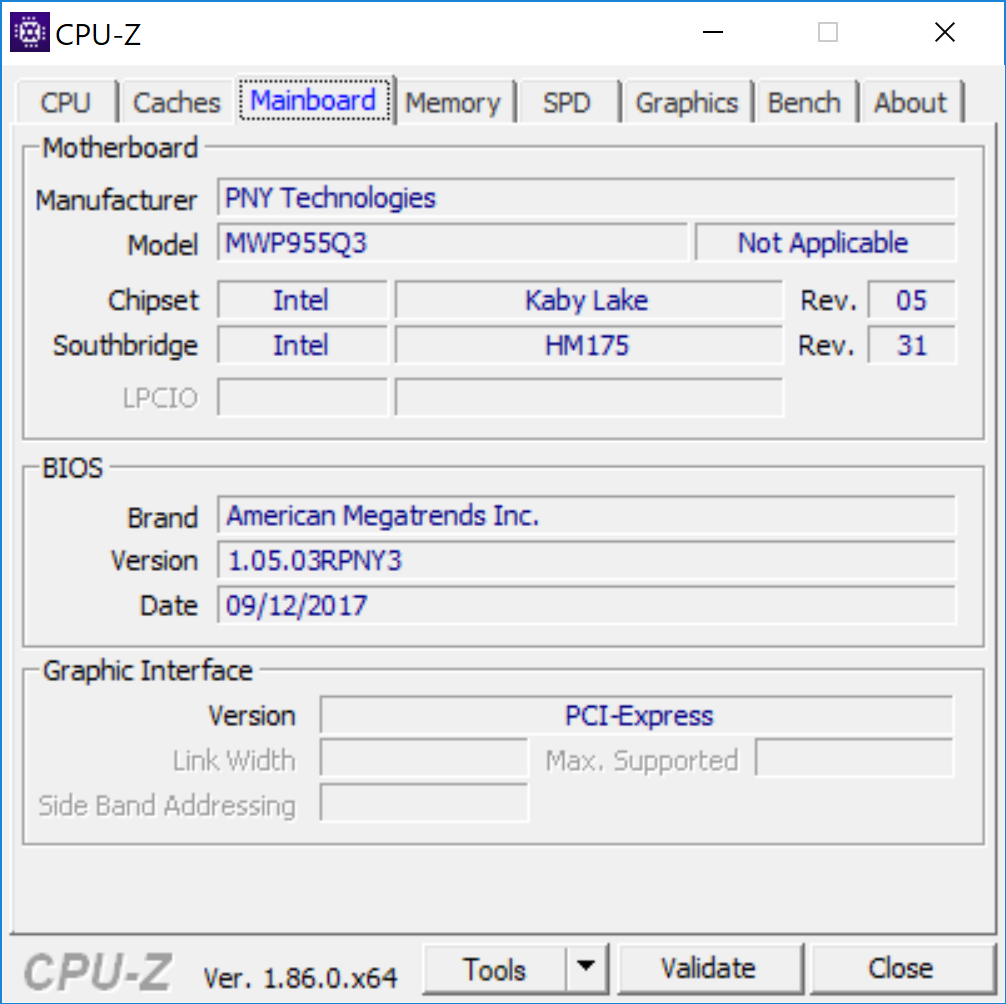Viewport: 1006px width, 1004px height.
Task: Click the CPU-Z app icon in title bar
Action: click(30, 31)
